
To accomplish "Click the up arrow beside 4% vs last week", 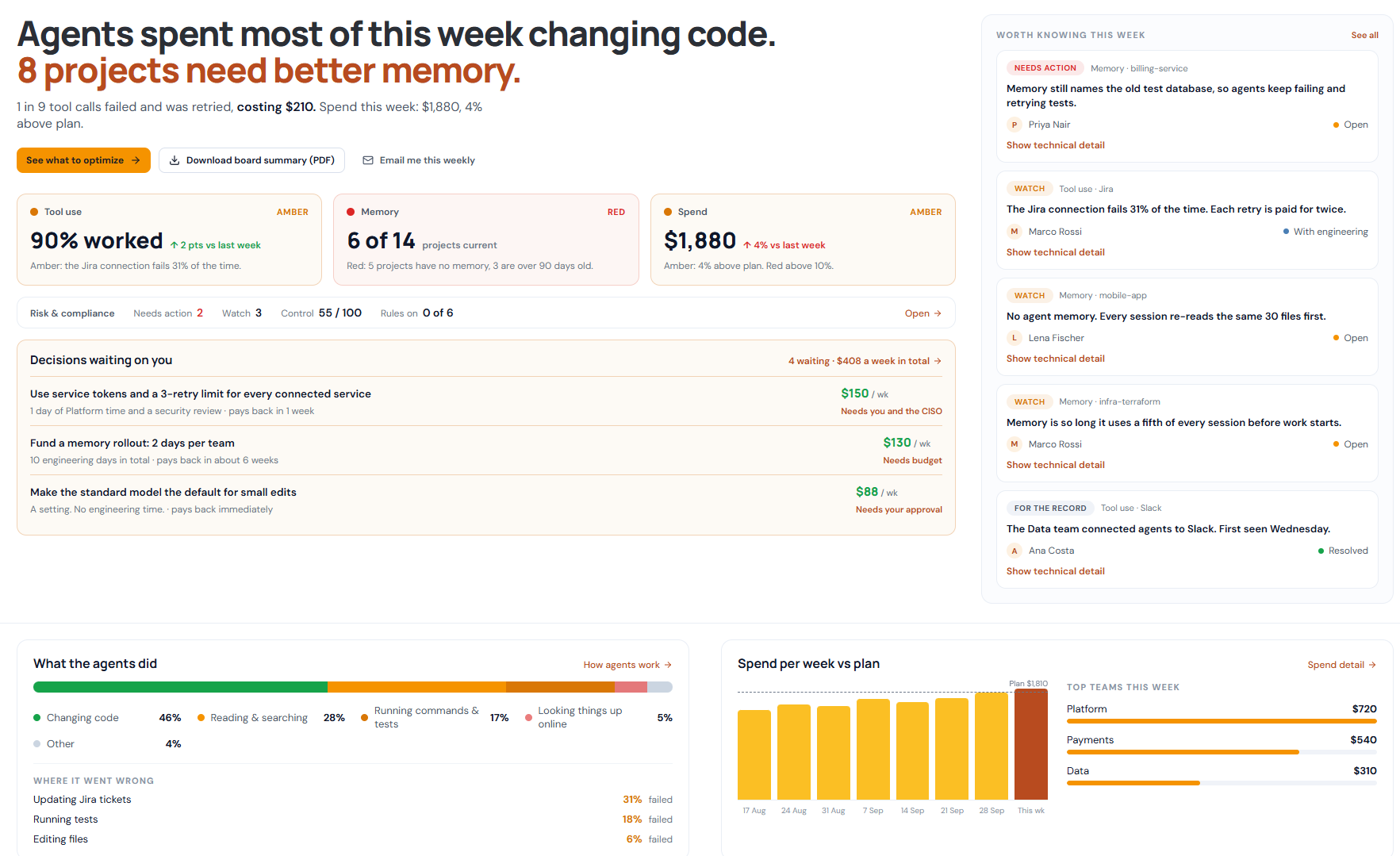I will [747, 246].
